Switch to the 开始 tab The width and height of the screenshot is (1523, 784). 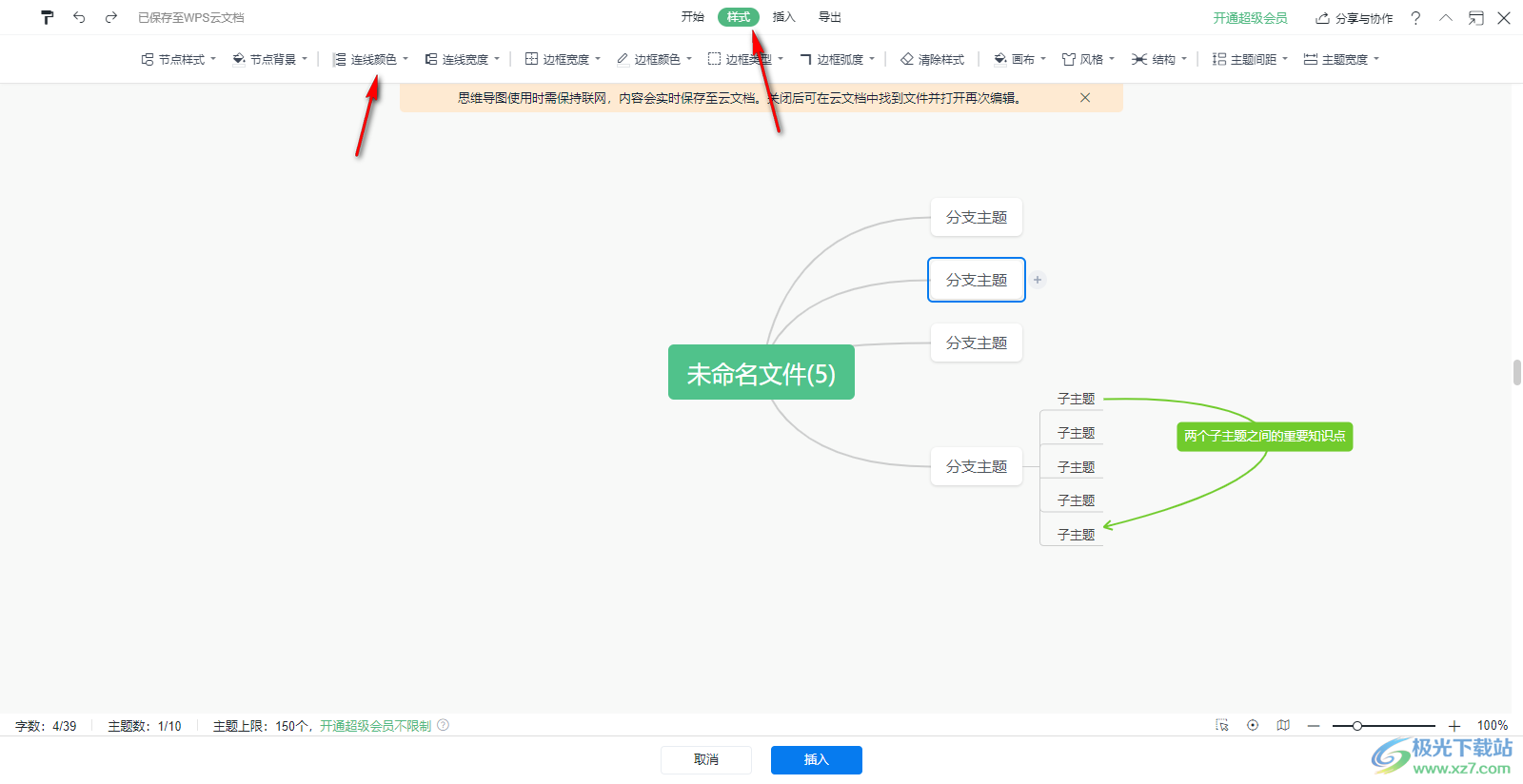[692, 17]
